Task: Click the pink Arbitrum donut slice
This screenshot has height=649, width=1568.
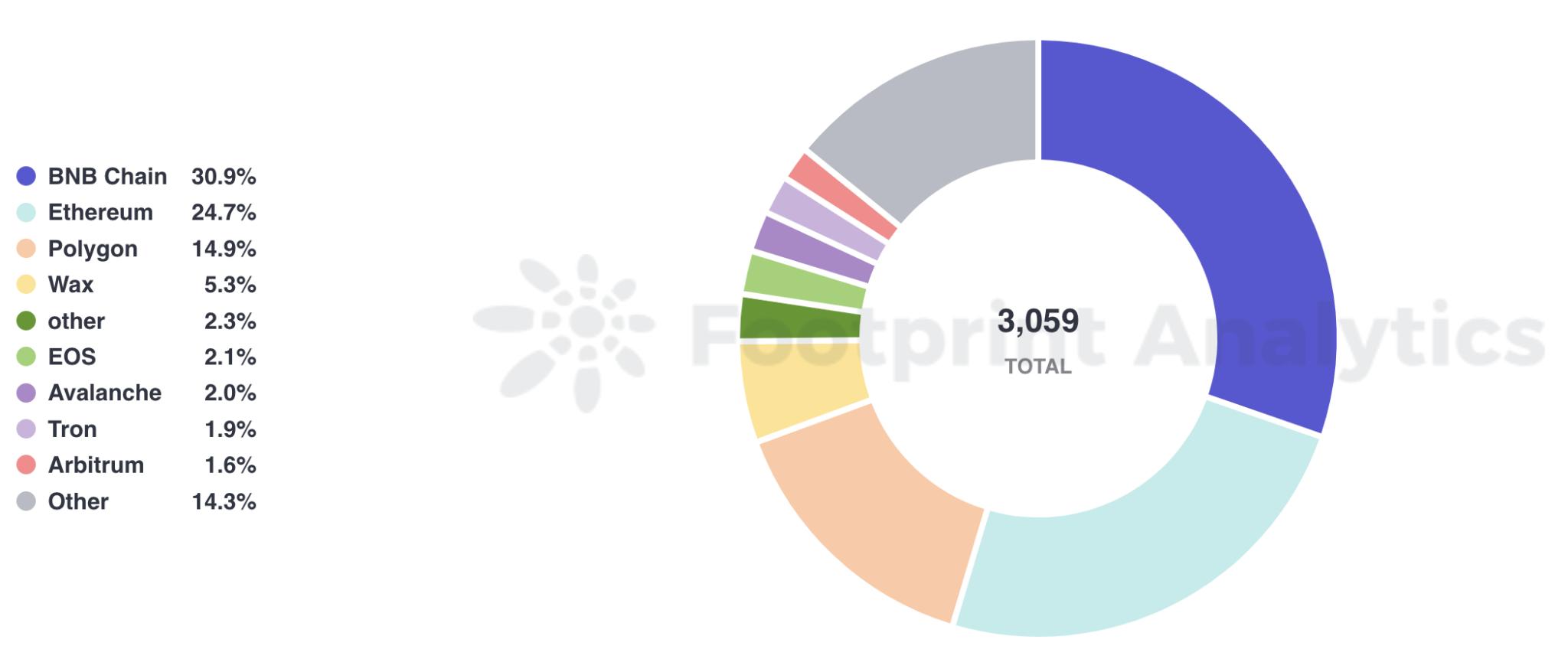Action: pyautogui.click(x=842, y=195)
